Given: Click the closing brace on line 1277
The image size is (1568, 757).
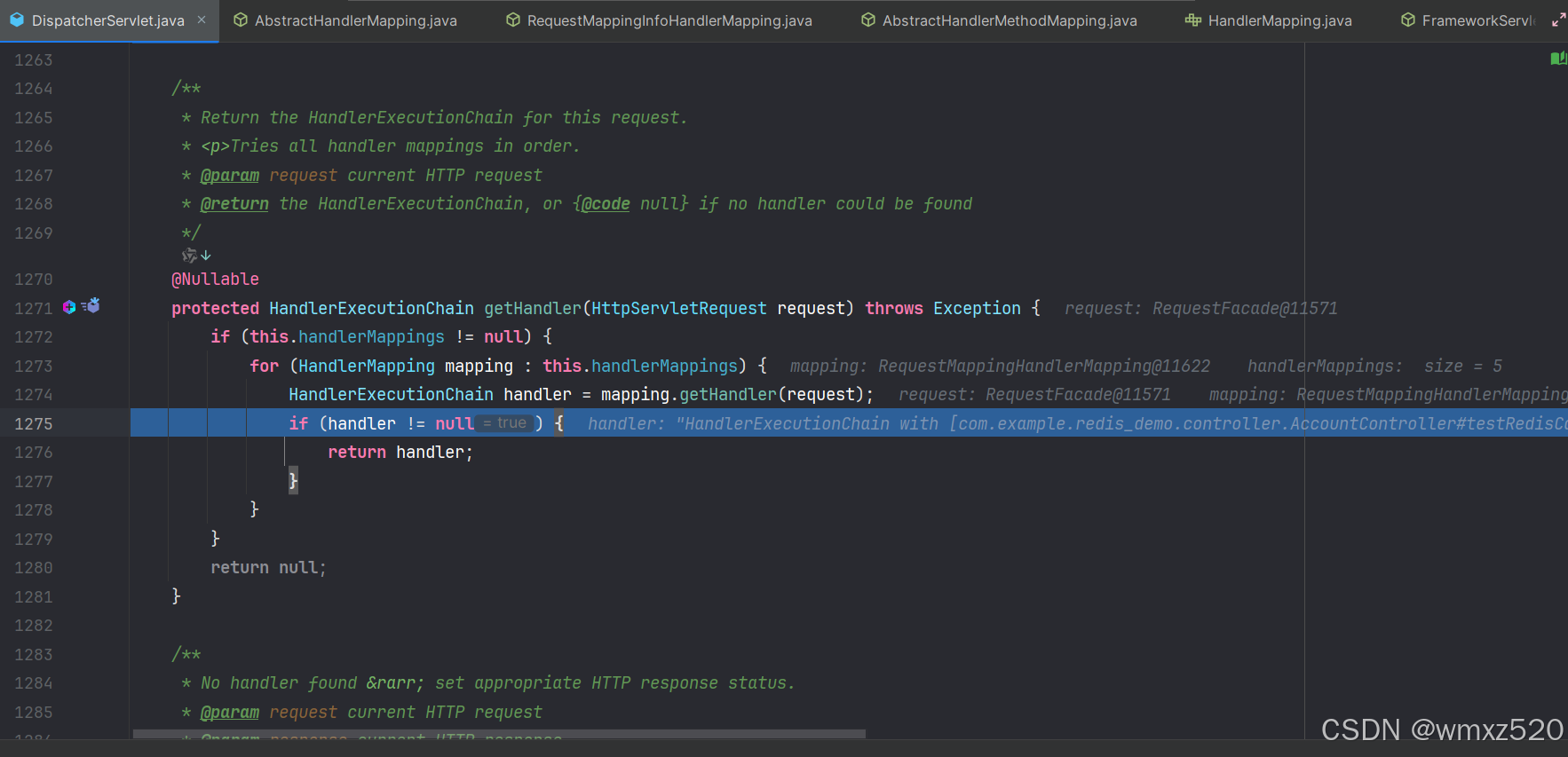Looking at the screenshot, I should (x=293, y=481).
